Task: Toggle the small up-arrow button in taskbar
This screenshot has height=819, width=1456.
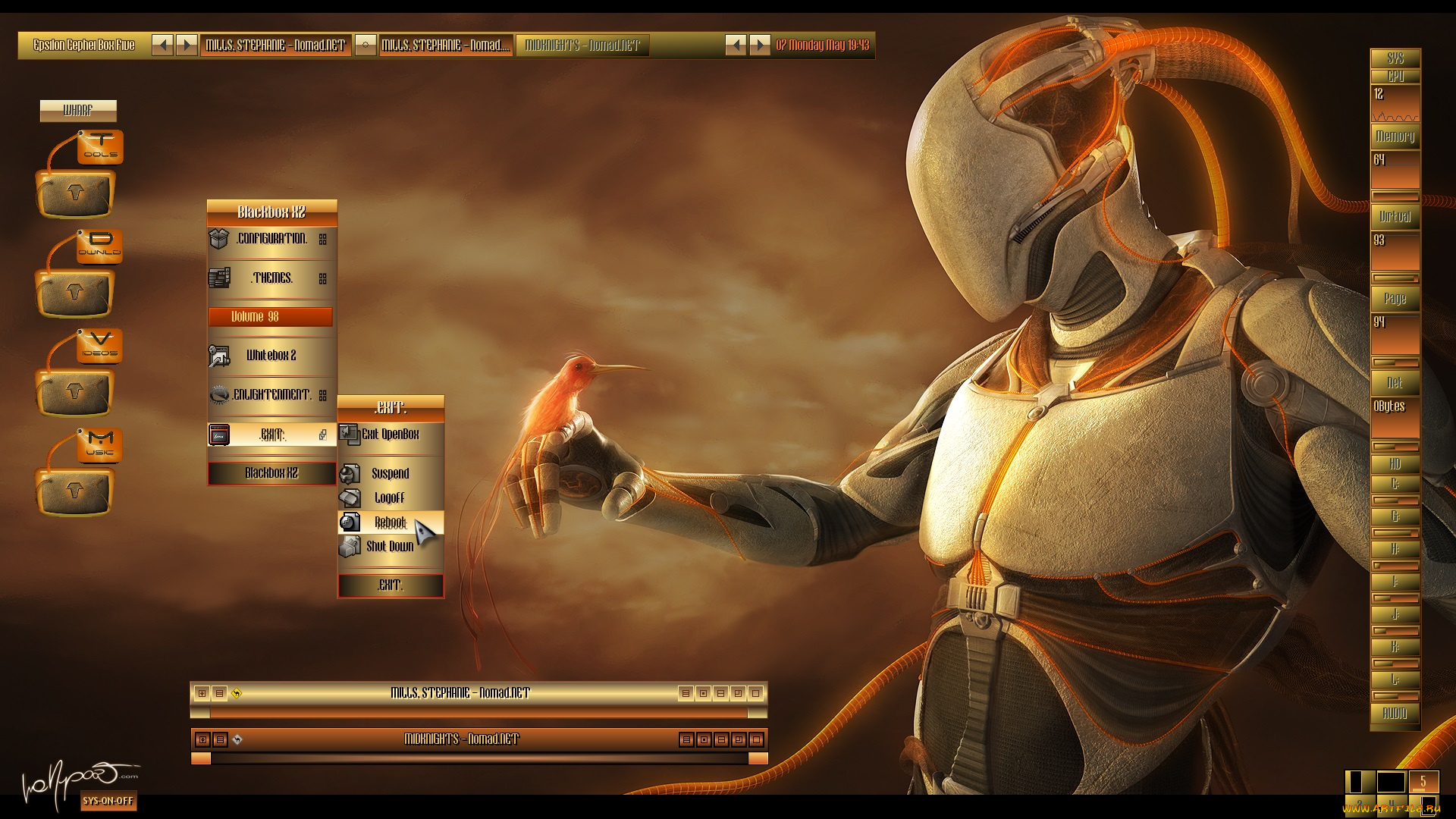Action: (366, 45)
